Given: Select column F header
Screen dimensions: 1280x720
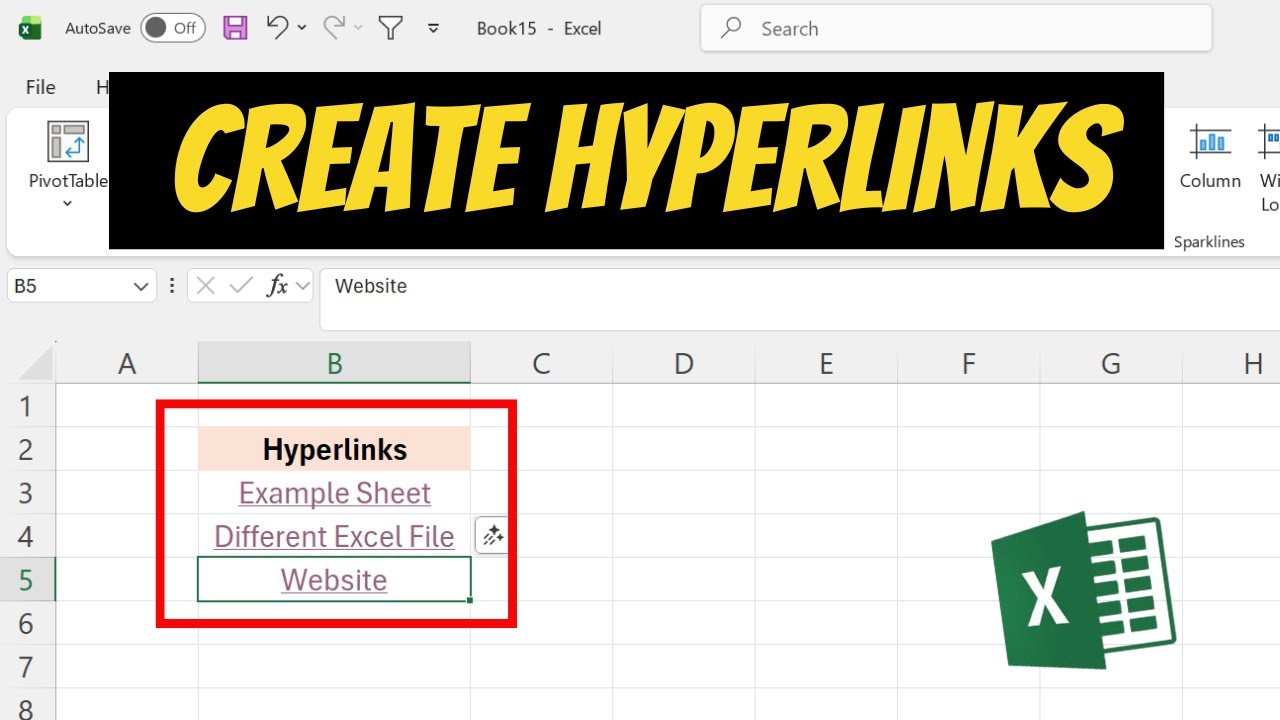Looking at the screenshot, I should click(x=968, y=363).
